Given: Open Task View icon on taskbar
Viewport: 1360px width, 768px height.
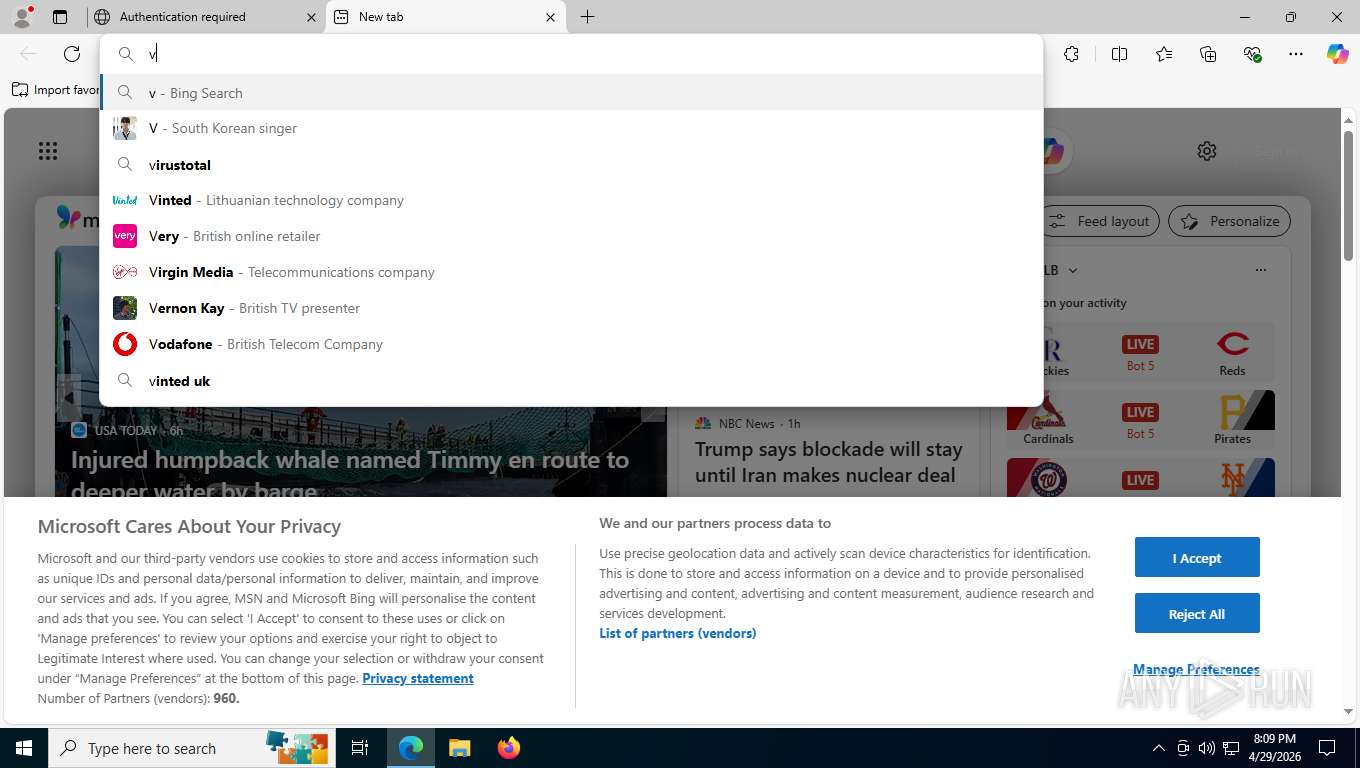Looking at the screenshot, I should 360,748.
